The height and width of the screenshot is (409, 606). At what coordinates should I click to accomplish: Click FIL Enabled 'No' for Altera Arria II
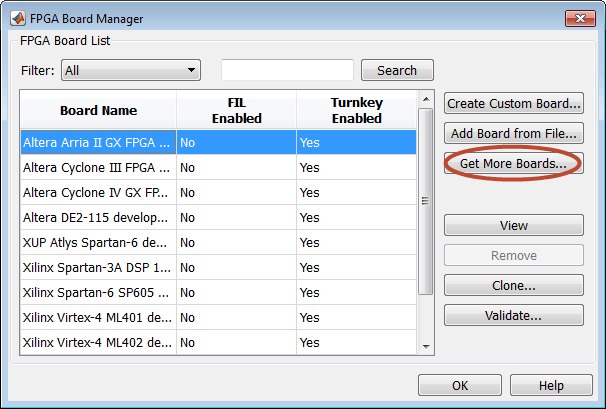point(237,142)
